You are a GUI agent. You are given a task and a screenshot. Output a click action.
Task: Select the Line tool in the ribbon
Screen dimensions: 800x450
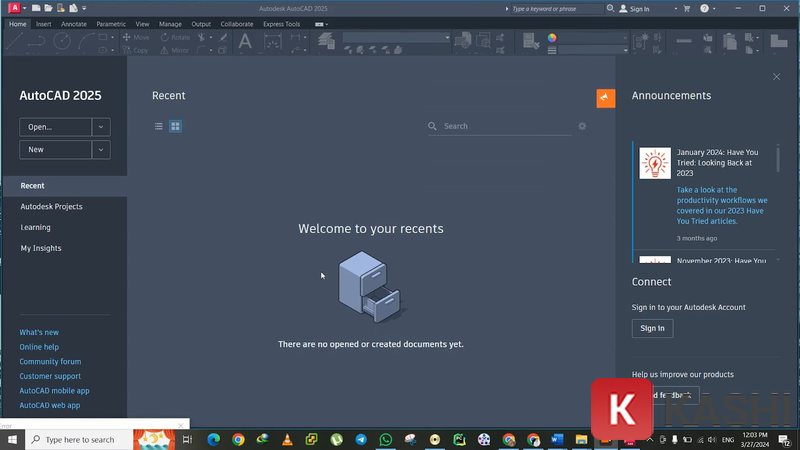tap(14, 41)
